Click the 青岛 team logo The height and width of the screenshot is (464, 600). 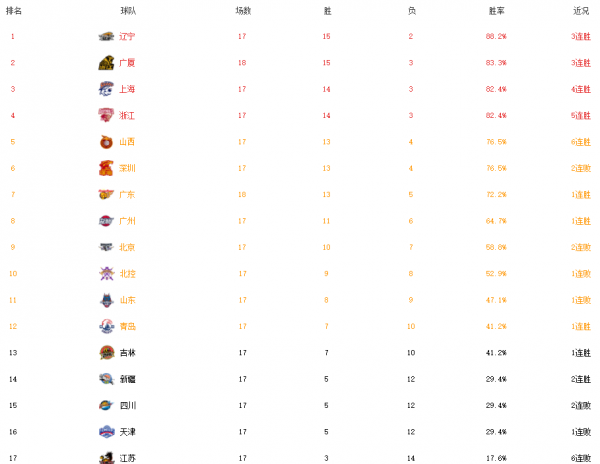pyautogui.click(x=106, y=326)
